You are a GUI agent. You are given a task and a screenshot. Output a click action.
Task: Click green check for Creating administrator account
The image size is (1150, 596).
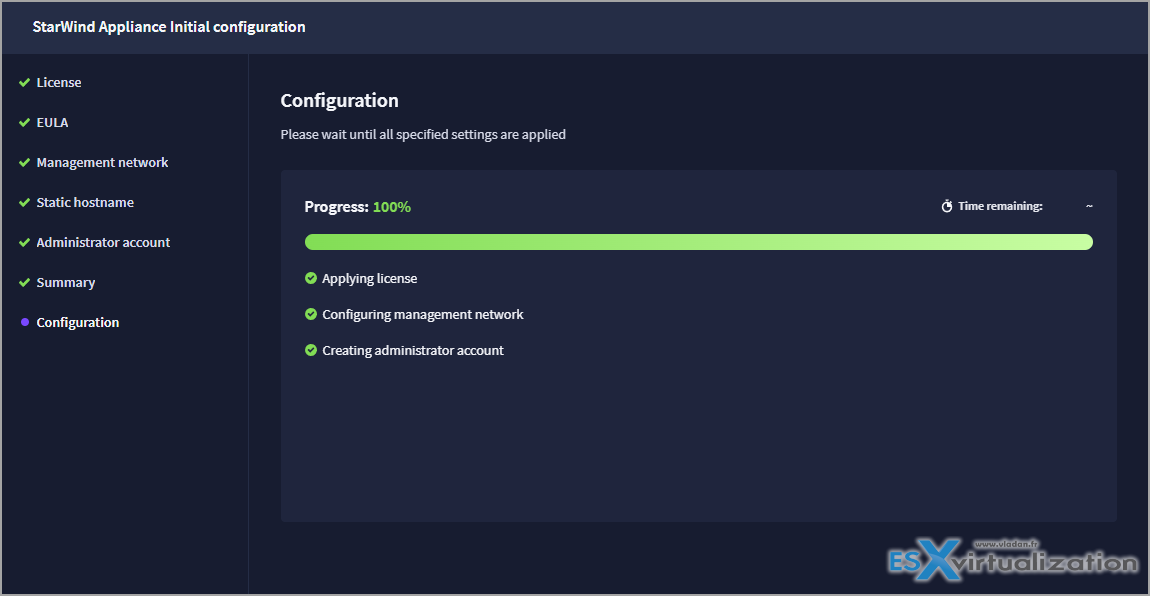click(311, 351)
